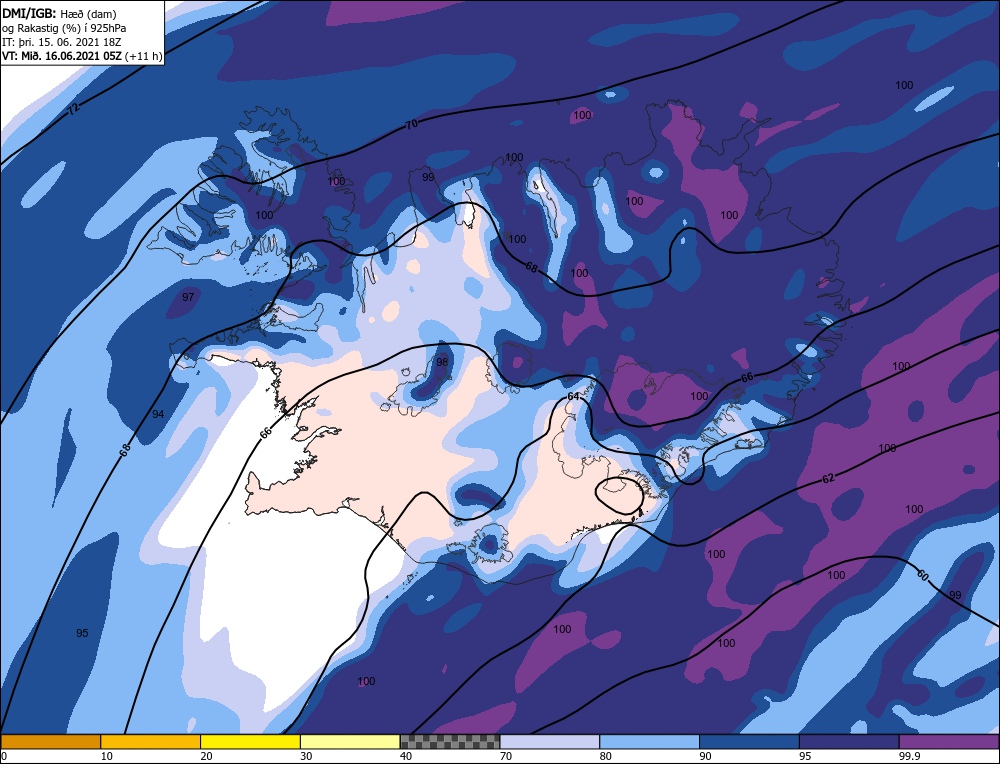Click the medium blue 90–95 legend swatch
Image resolution: width=1000 pixels, height=764 pixels.
pyautogui.click(x=749, y=742)
